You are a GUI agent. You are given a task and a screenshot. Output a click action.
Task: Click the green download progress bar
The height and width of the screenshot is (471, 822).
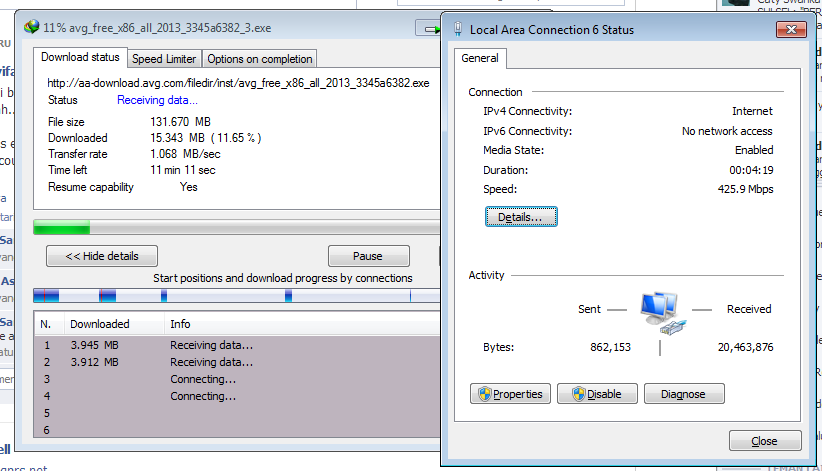[237, 227]
